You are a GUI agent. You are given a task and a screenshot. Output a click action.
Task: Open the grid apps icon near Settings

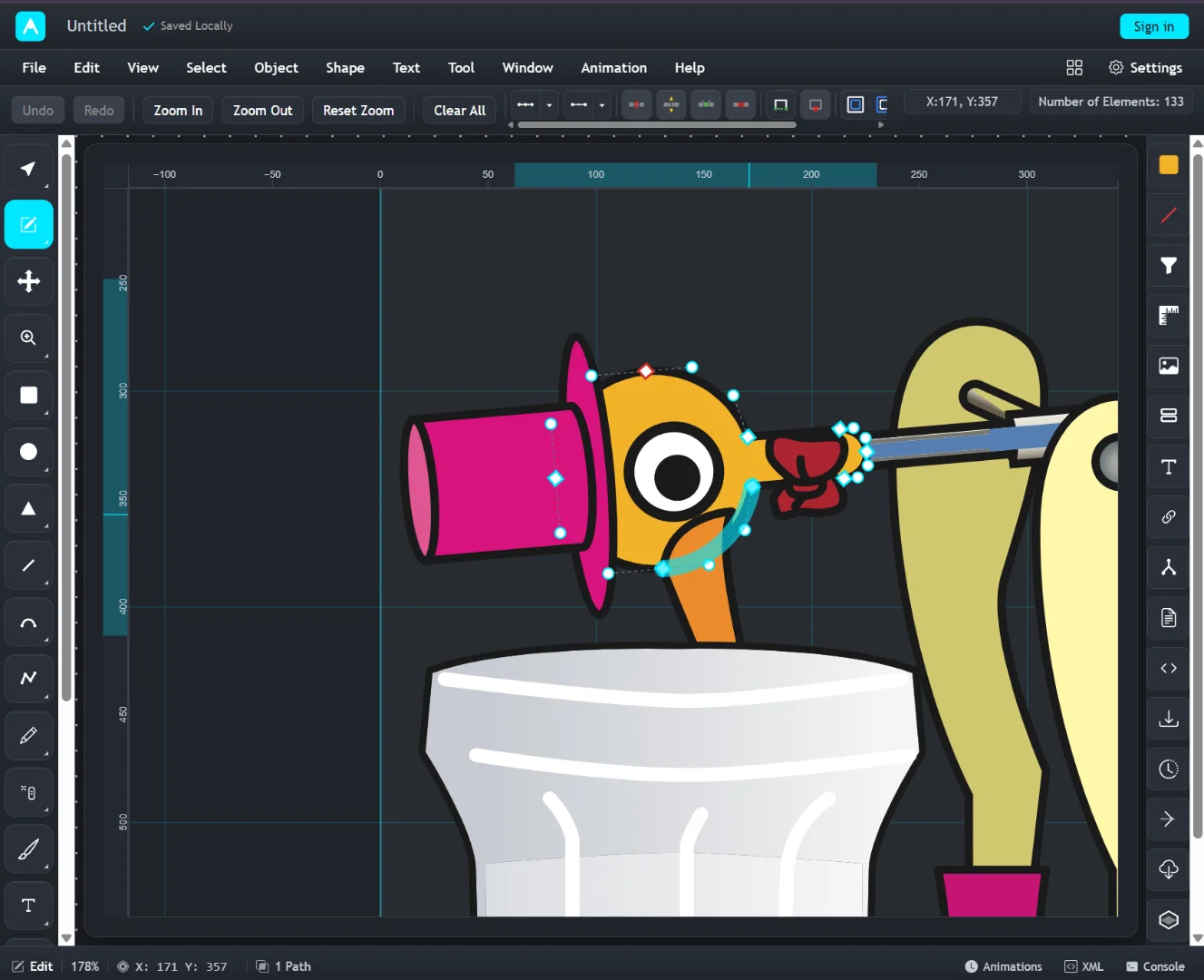1074,67
